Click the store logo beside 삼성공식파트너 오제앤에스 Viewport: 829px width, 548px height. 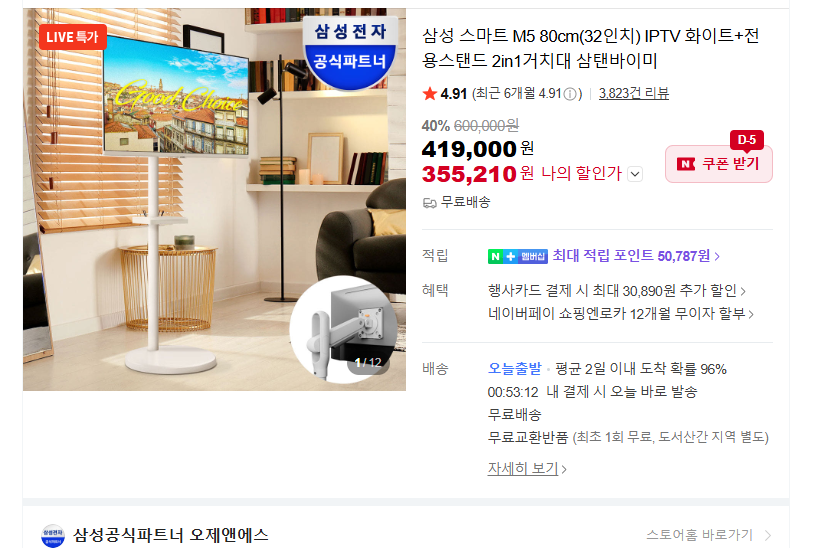pos(53,536)
